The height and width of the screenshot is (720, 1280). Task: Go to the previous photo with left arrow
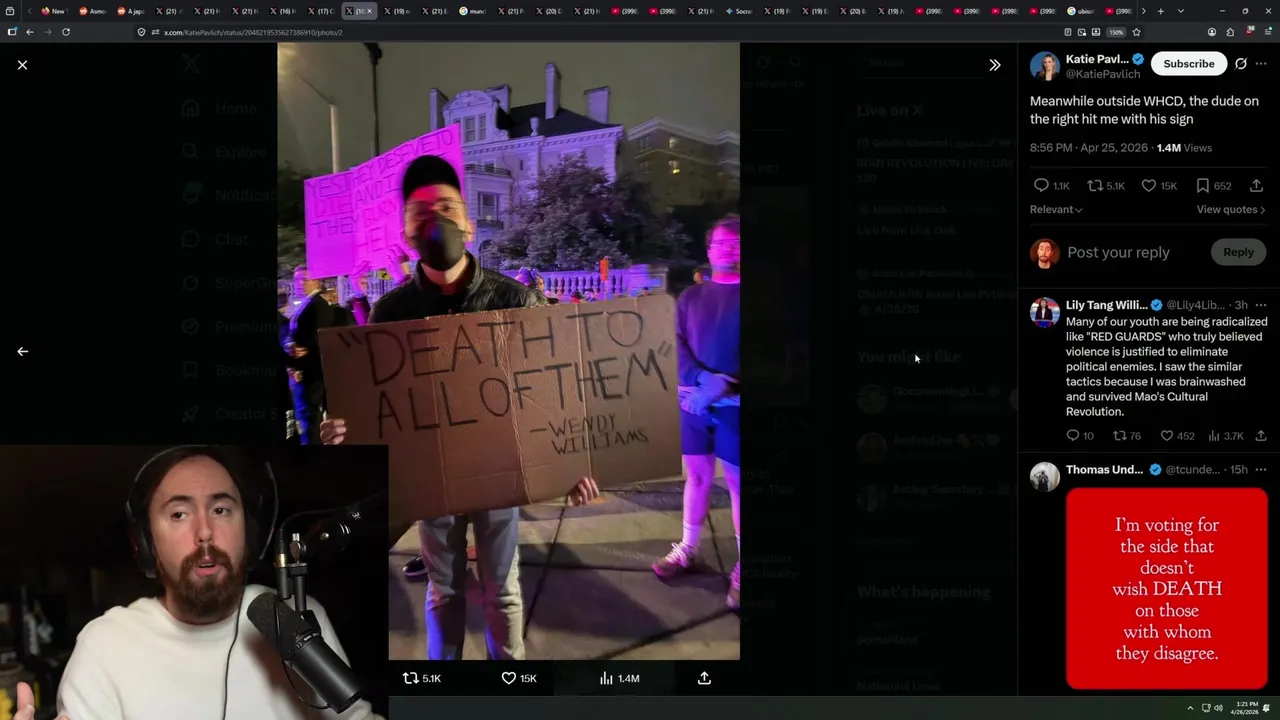point(22,351)
